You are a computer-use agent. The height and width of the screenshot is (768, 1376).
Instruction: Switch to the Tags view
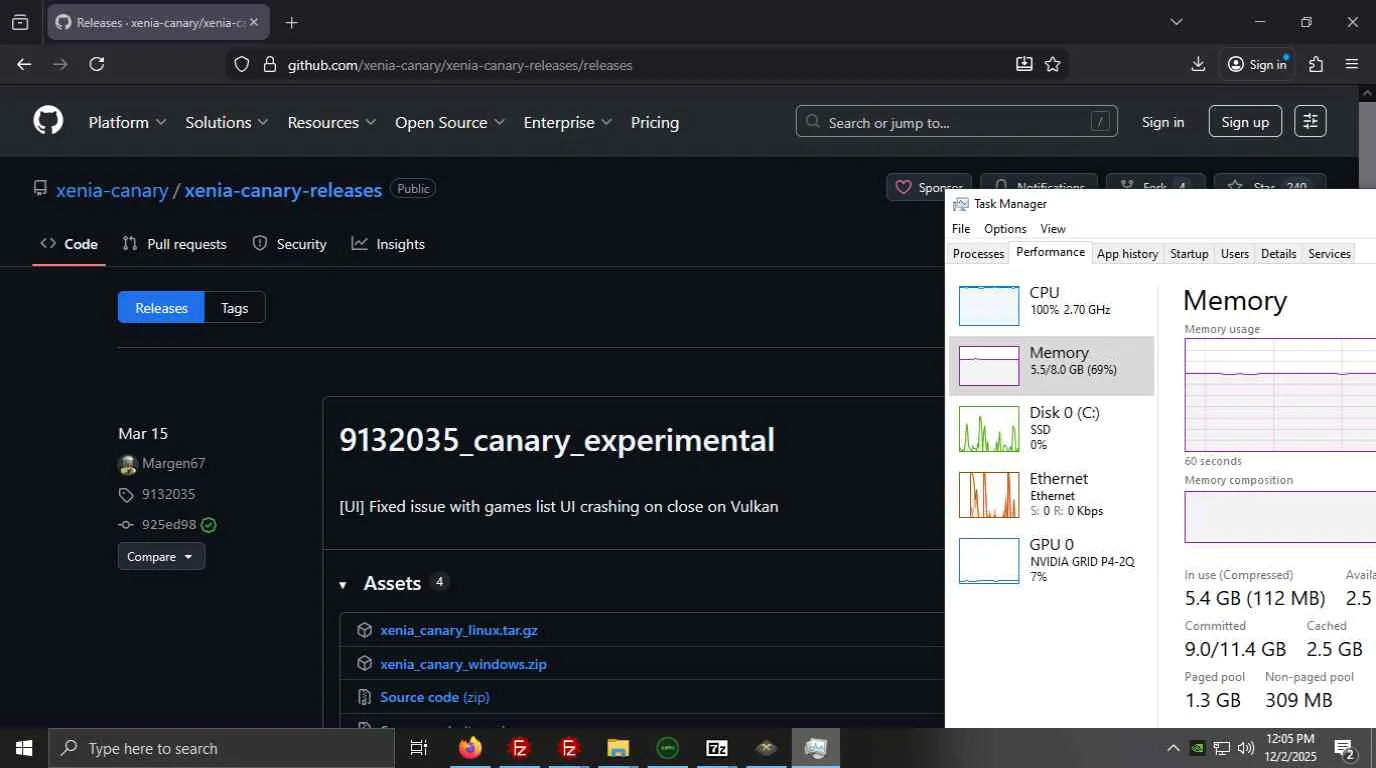coord(235,308)
